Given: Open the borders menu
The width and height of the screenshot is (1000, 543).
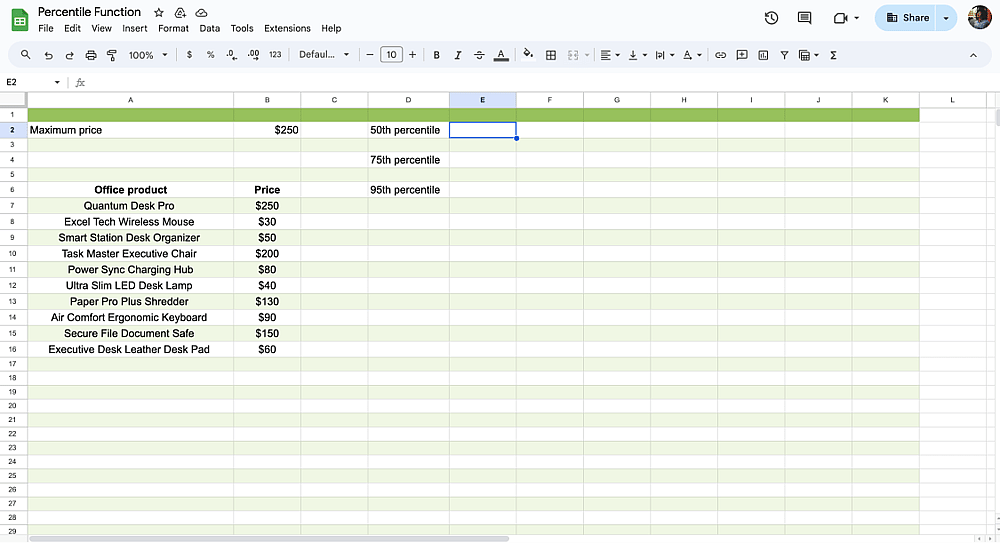Looking at the screenshot, I should (551, 56).
